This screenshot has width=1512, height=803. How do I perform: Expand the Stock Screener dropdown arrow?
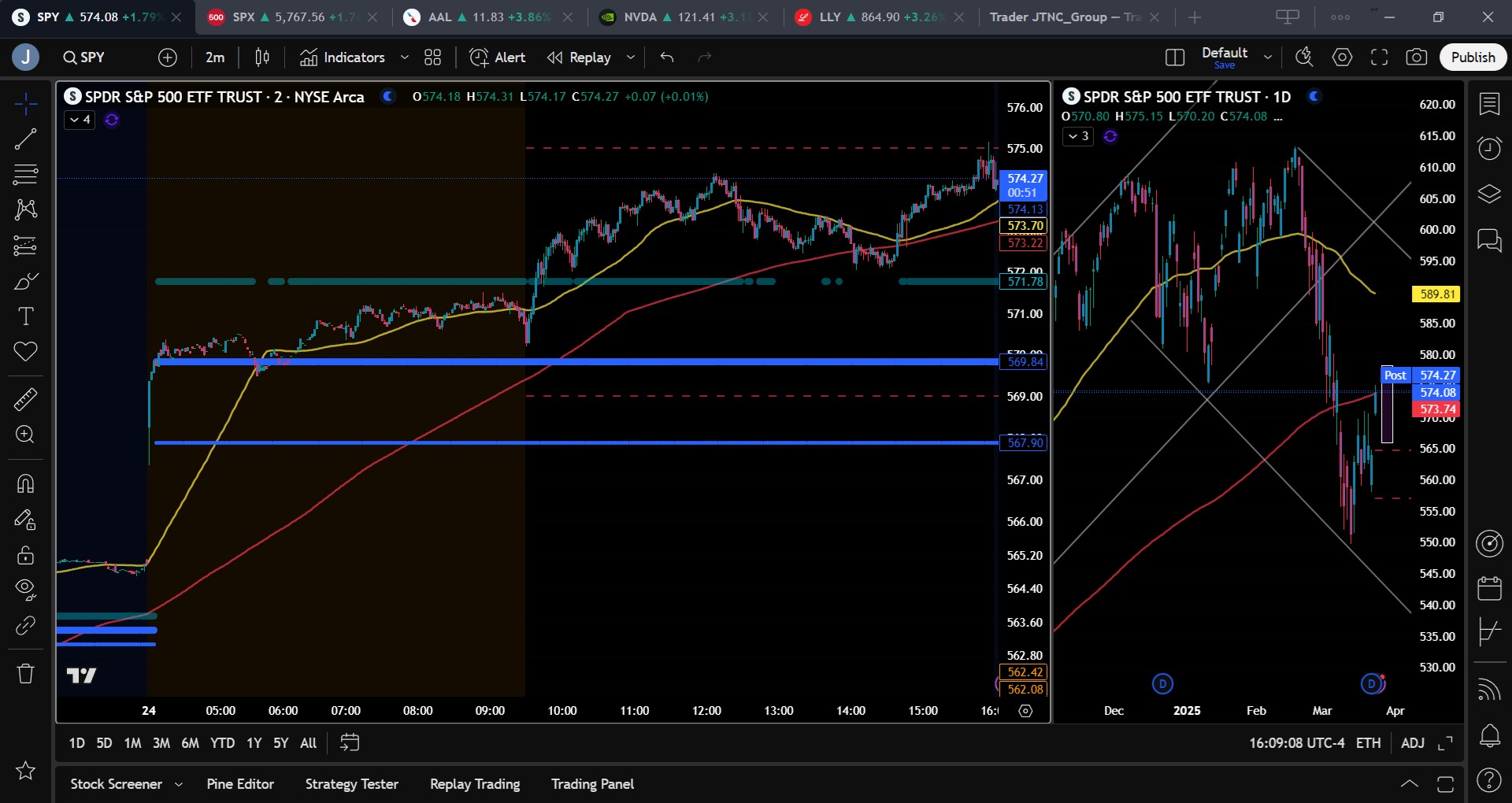click(x=179, y=784)
